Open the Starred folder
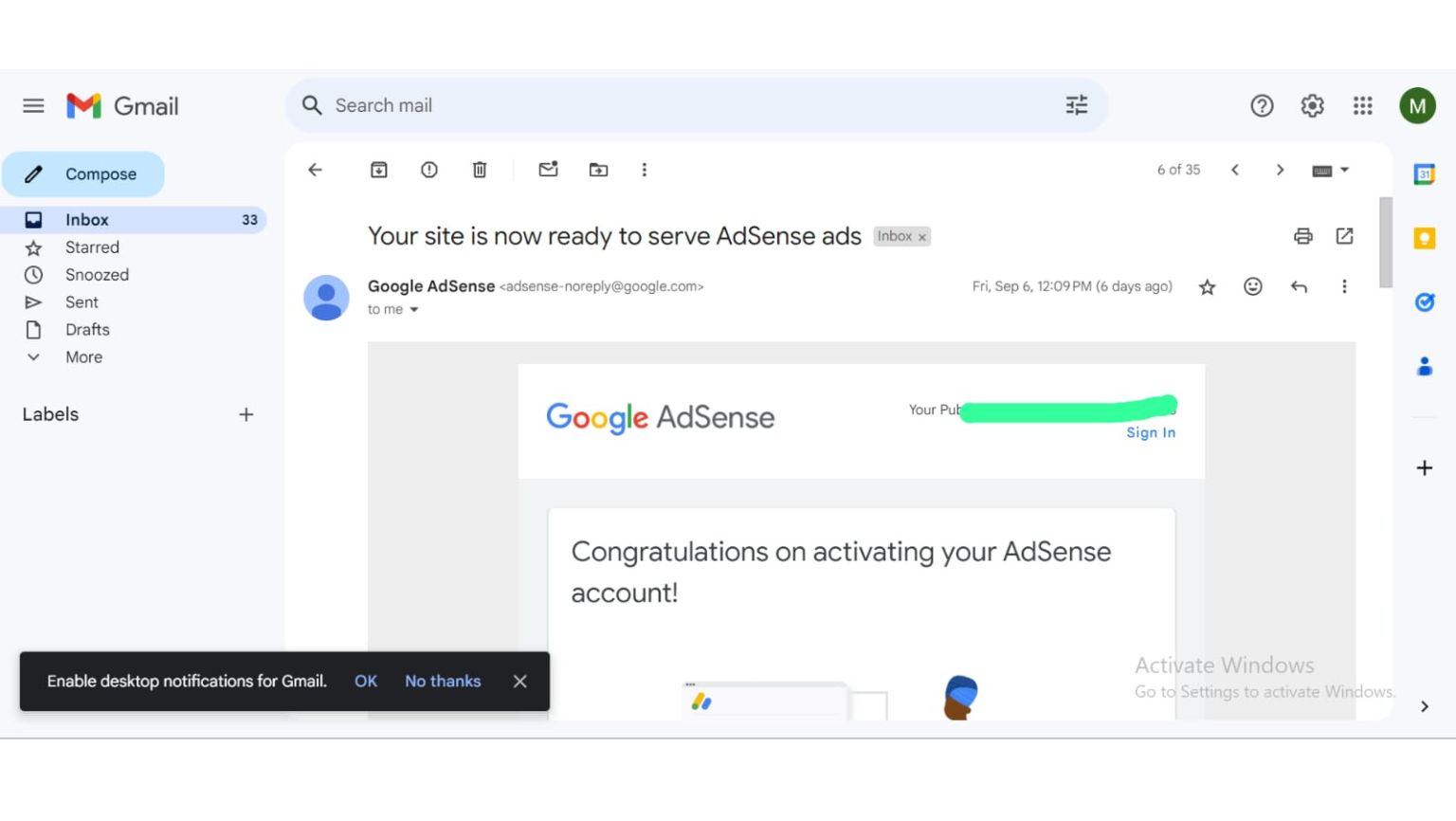 pos(92,247)
